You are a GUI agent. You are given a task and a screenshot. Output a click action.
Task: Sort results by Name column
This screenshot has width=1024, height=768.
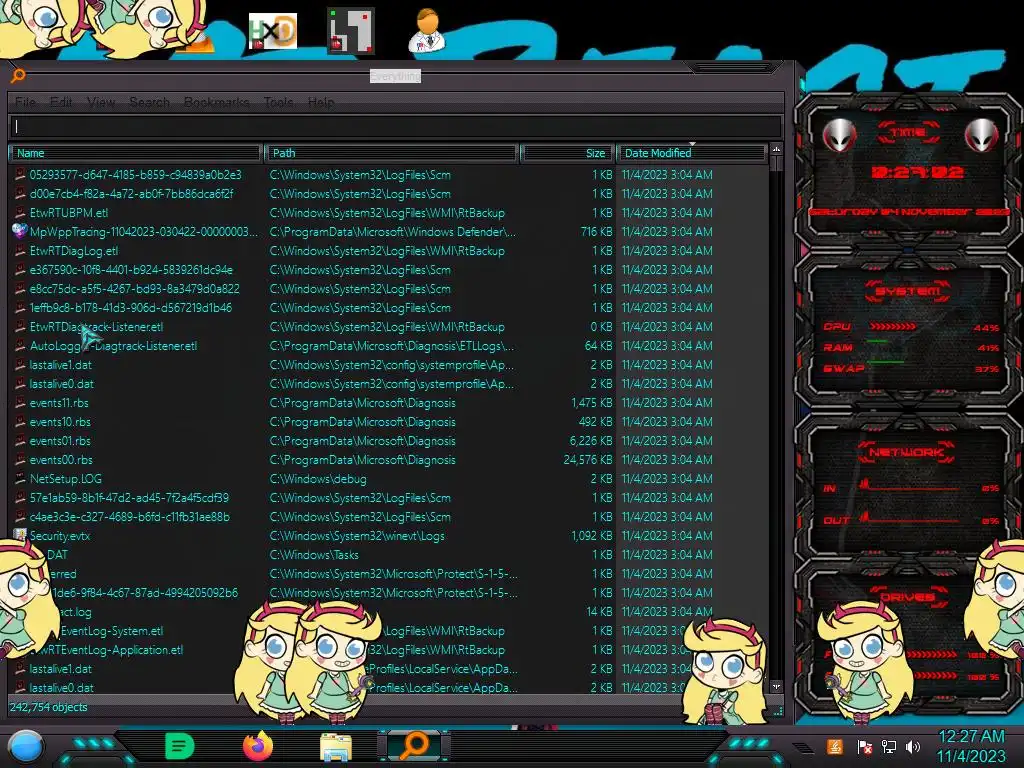[x=135, y=153]
